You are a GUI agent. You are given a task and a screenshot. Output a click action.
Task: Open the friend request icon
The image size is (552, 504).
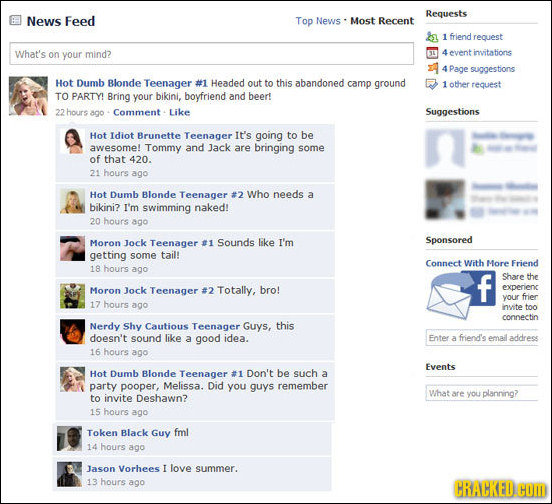click(432, 37)
